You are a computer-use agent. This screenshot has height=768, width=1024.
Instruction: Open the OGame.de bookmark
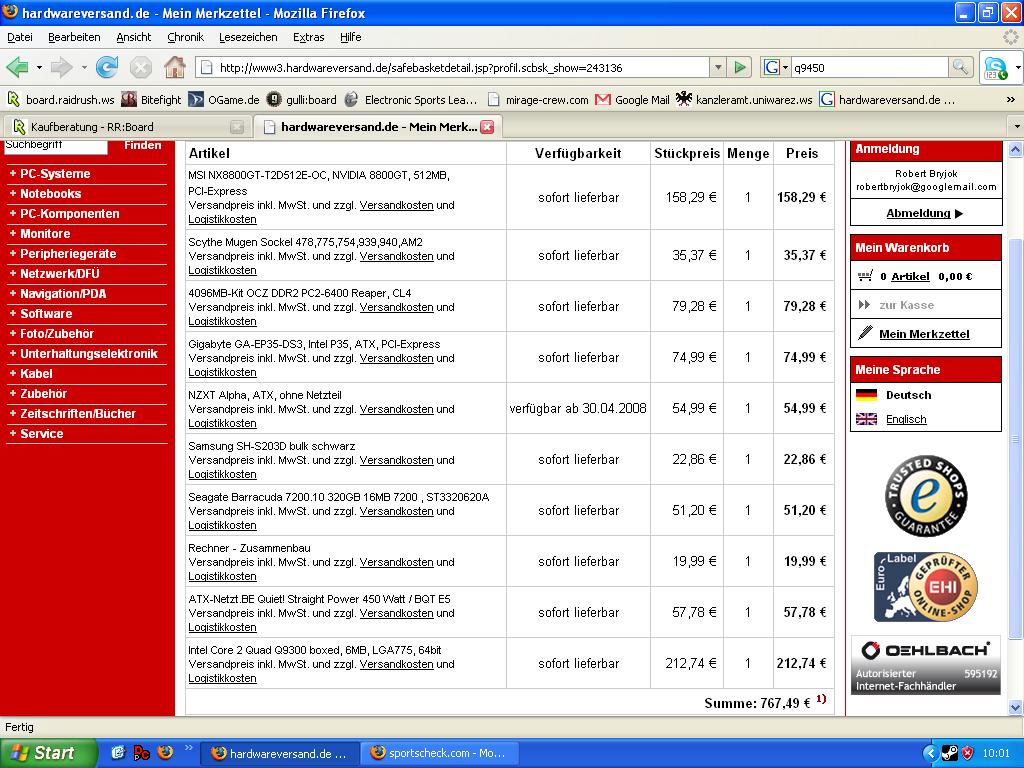(224, 100)
